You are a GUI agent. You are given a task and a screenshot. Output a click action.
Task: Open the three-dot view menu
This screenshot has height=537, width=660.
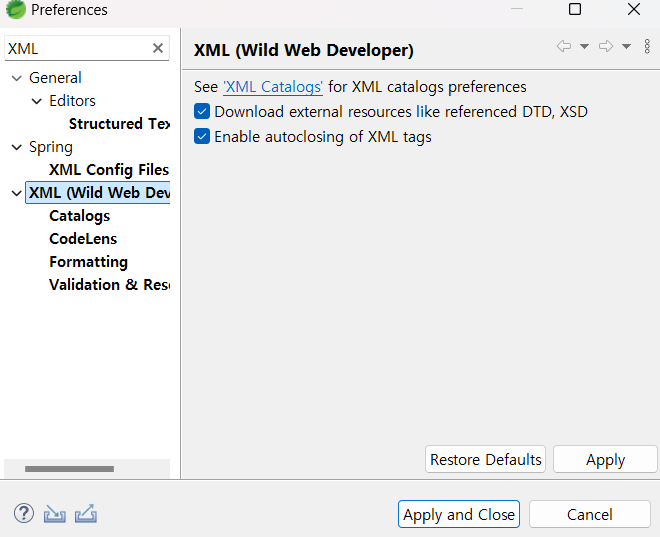[x=647, y=46]
